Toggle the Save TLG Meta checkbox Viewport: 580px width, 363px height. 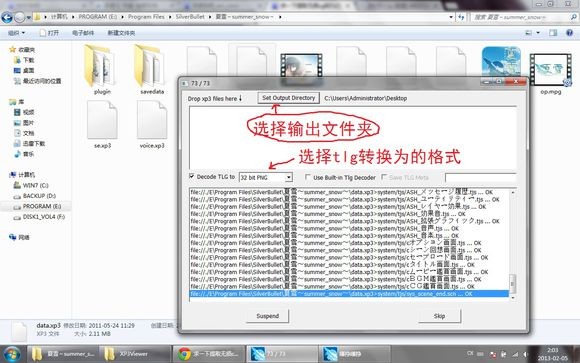pyautogui.click(x=384, y=177)
